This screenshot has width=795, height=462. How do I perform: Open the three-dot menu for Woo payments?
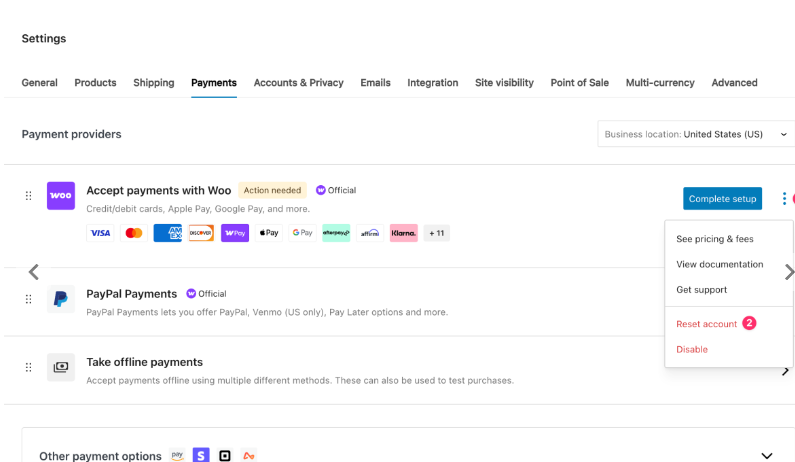784,199
